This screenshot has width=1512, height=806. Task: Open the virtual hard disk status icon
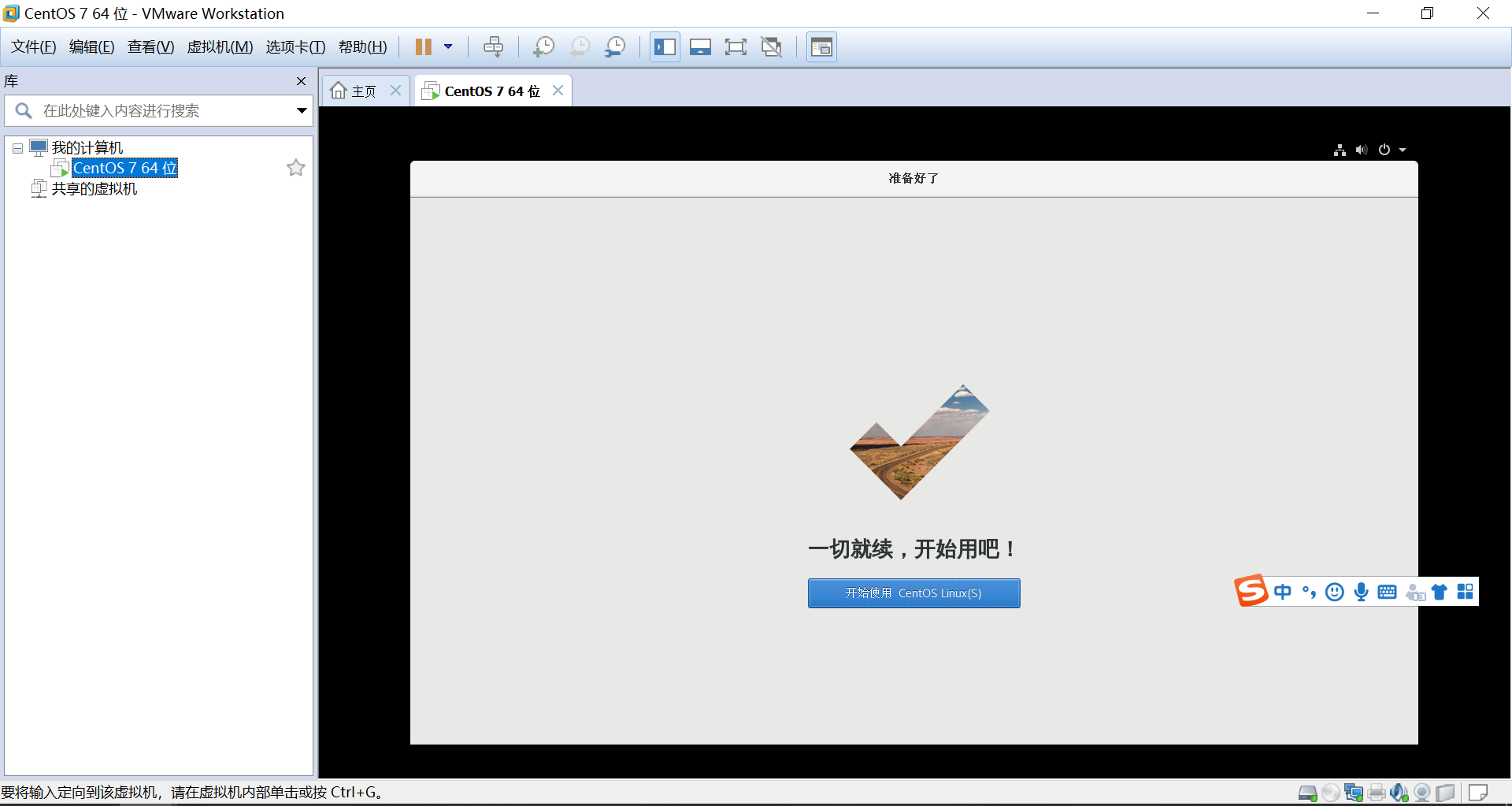click(1309, 793)
